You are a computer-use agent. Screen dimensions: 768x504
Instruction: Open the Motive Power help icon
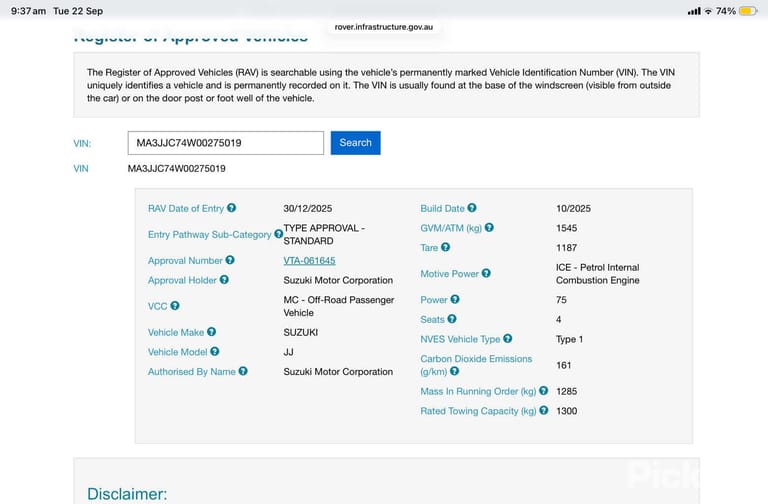pos(486,273)
